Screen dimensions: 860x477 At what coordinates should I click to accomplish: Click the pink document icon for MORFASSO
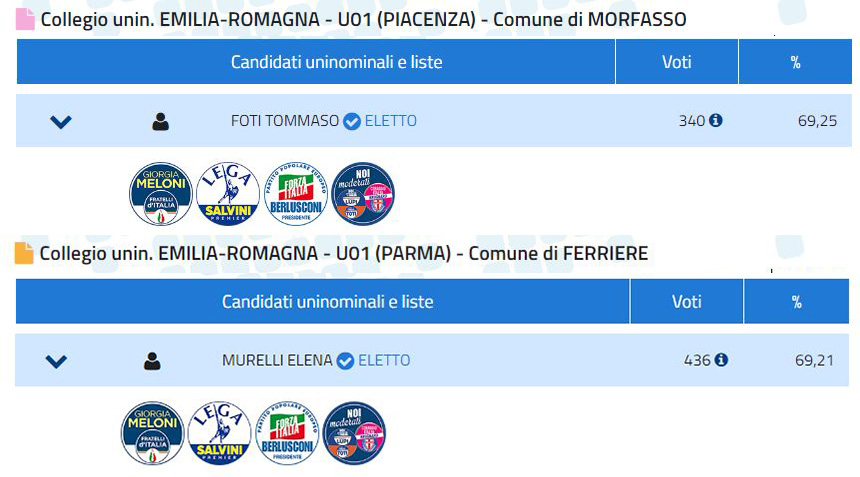(x=25, y=19)
